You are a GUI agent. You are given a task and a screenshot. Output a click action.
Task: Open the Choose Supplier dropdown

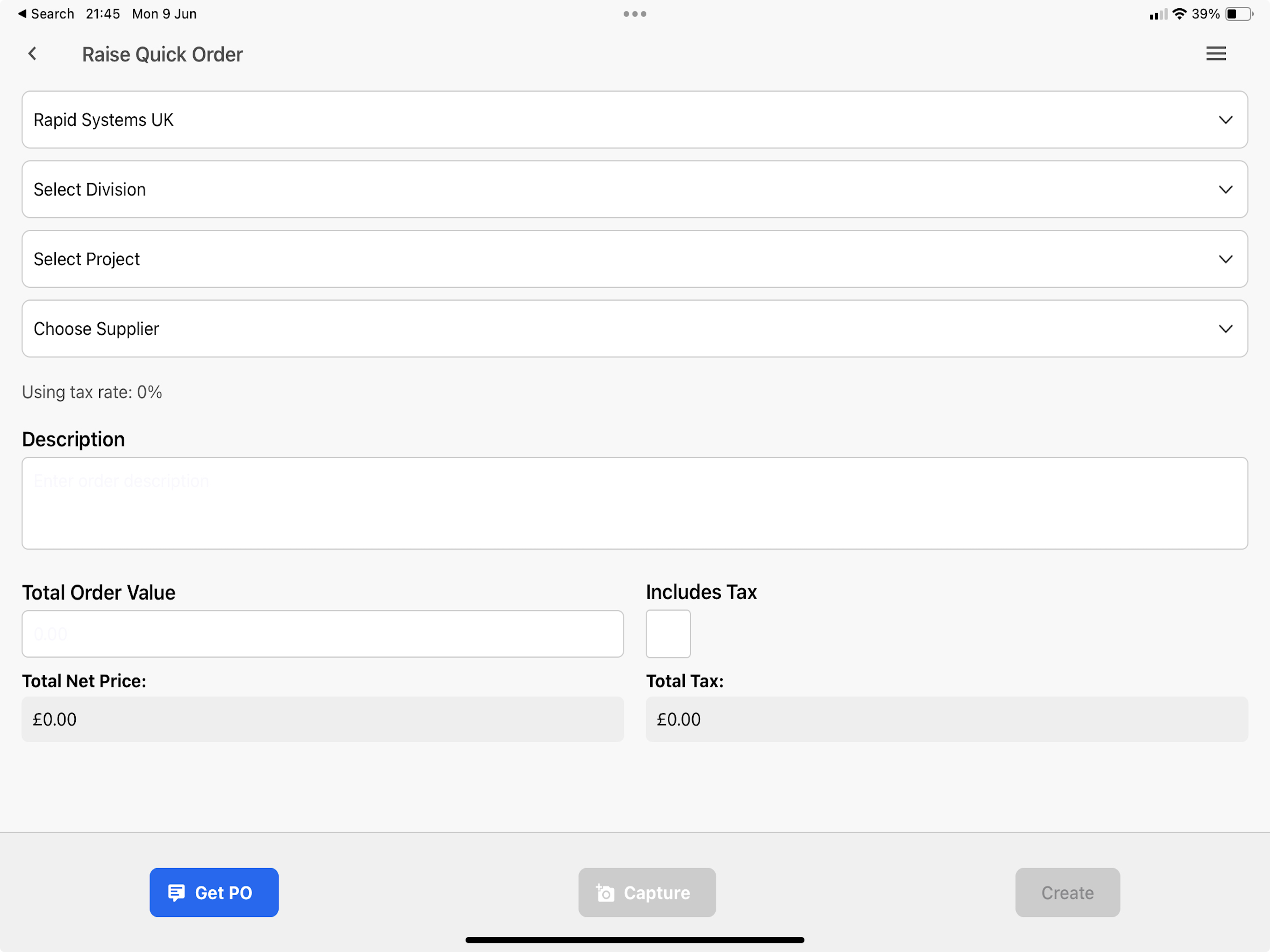(x=635, y=329)
